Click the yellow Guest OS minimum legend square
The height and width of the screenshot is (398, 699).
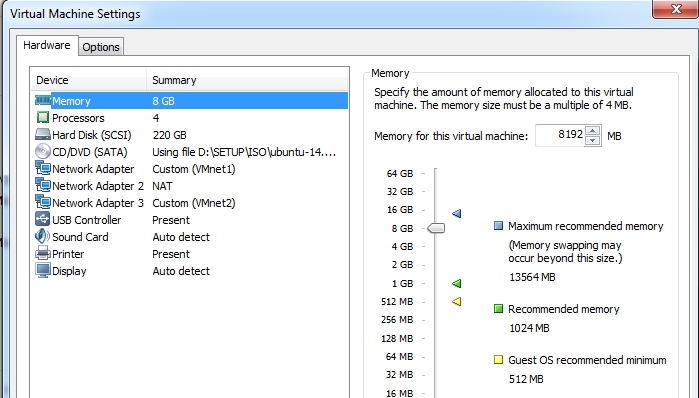tap(498, 360)
